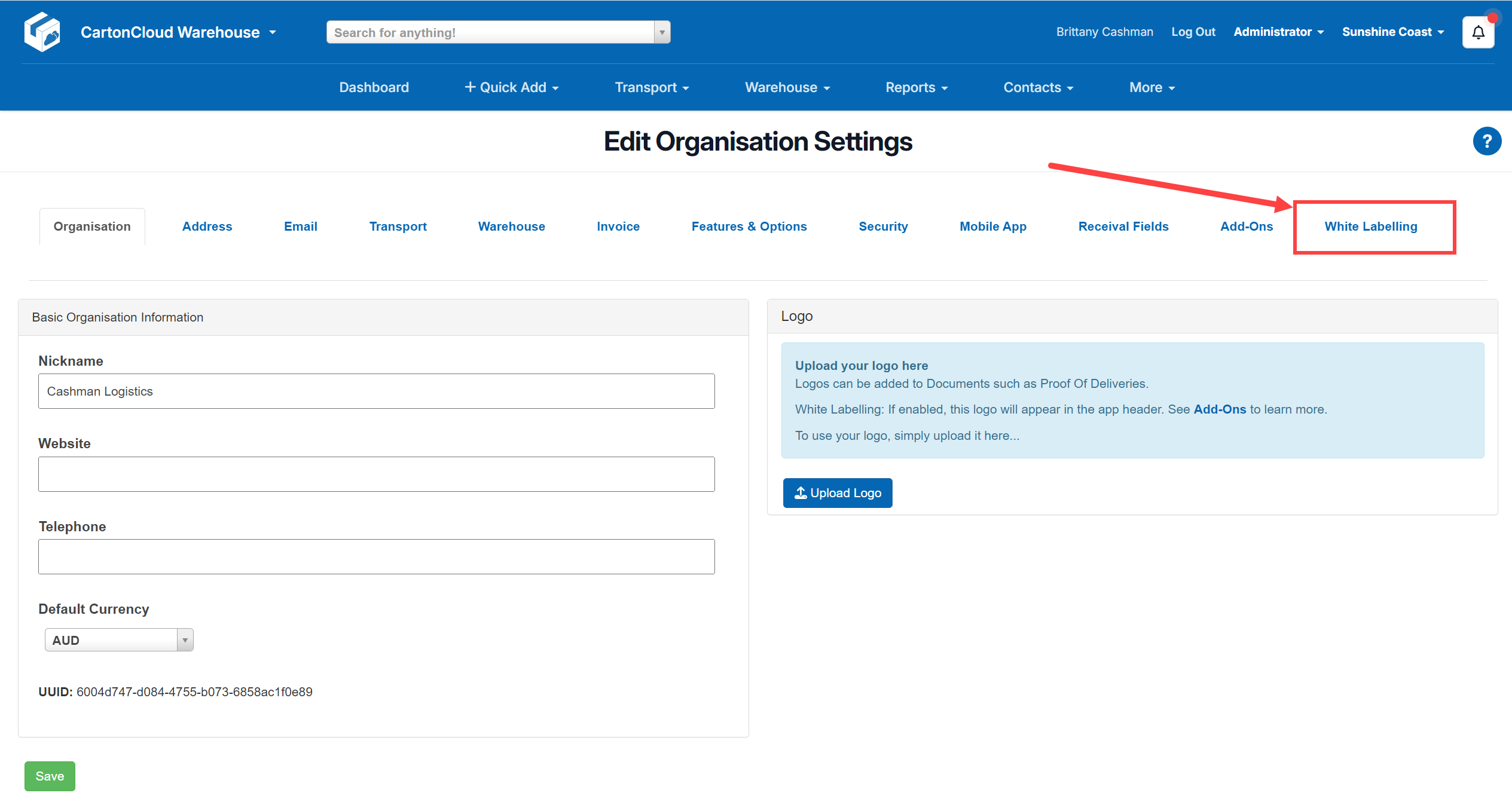Open the Sunshine Coast location dropdown
Viewport: 1512px width, 805px height.
click(1393, 32)
